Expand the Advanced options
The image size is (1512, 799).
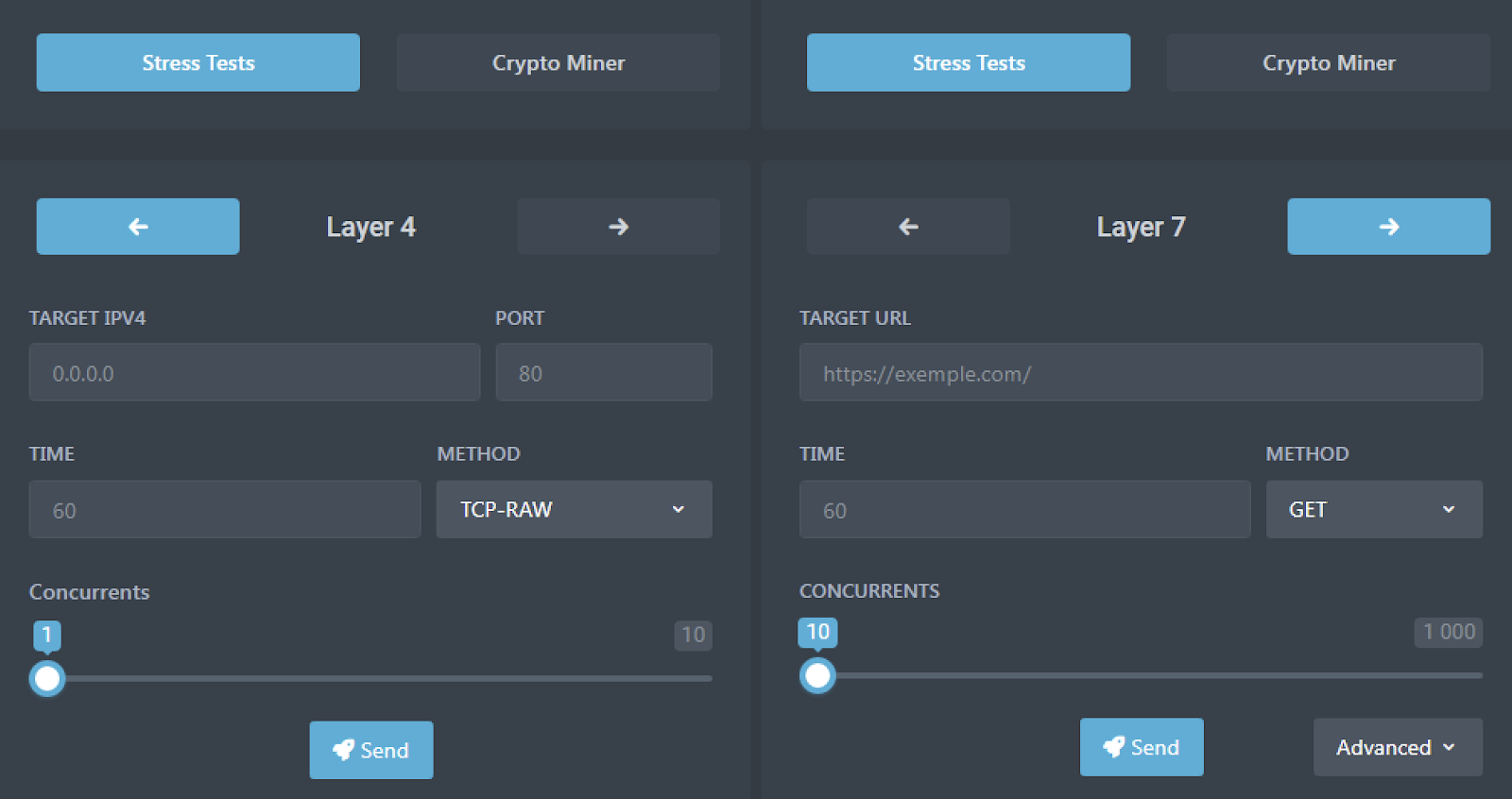point(1398,747)
